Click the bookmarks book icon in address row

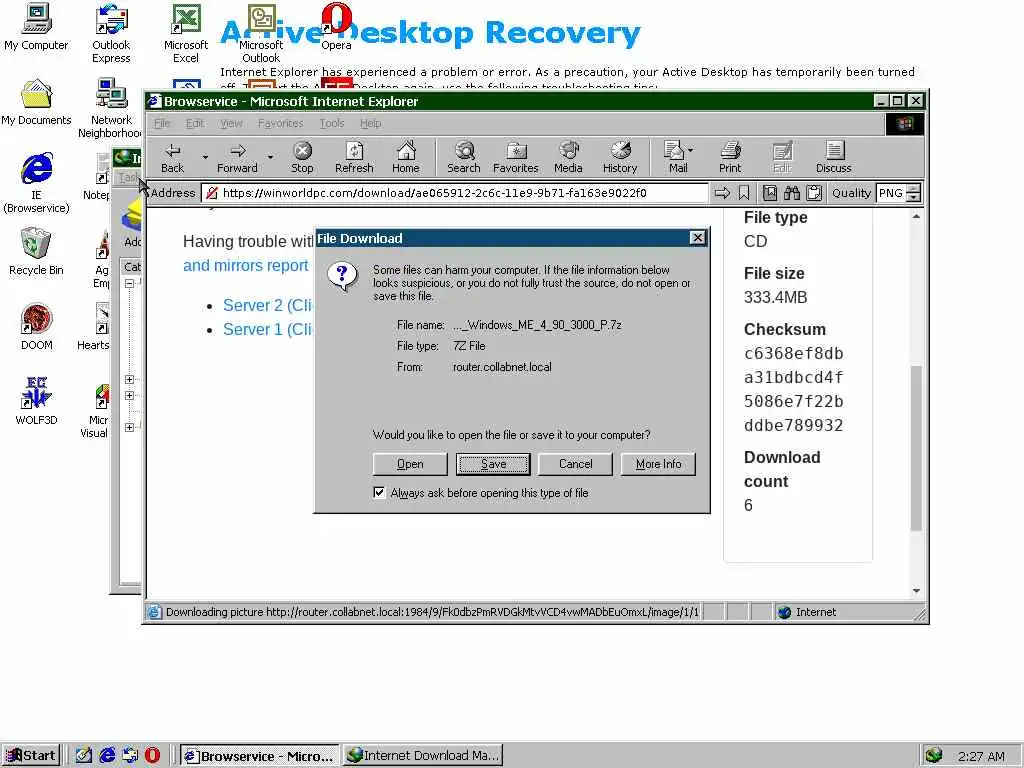(770, 193)
